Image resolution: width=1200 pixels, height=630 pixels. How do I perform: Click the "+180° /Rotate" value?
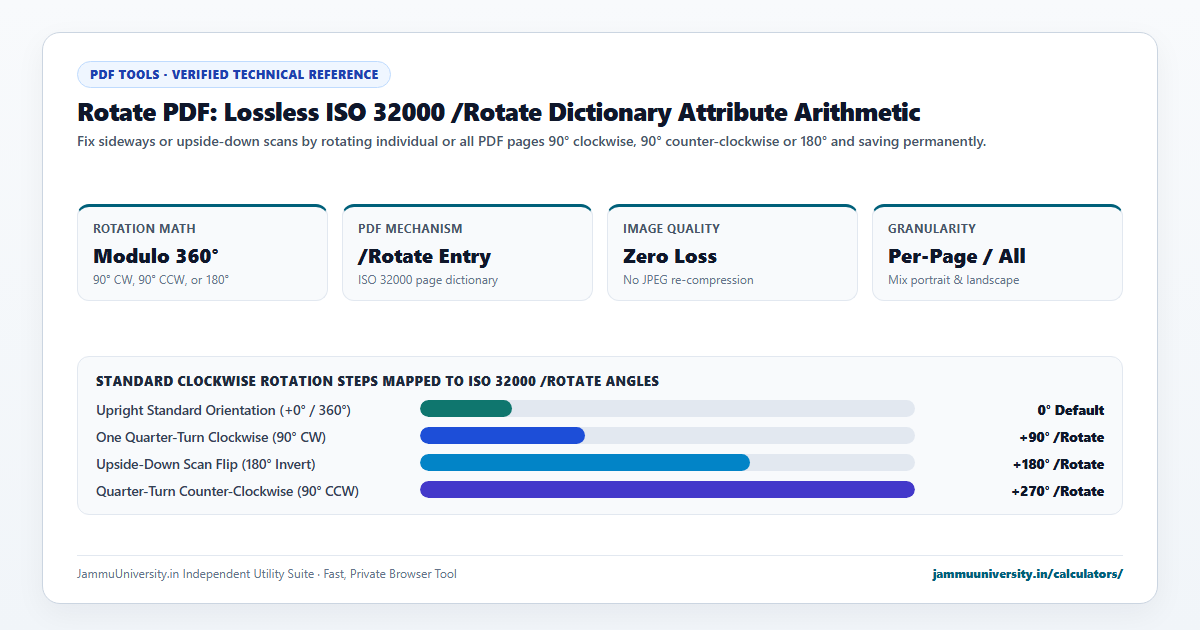point(1058,464)
